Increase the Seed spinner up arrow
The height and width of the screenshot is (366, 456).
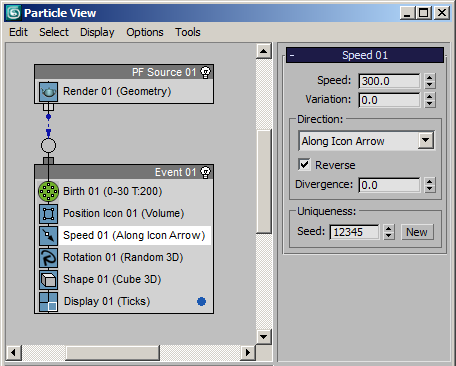coord(388,228)
